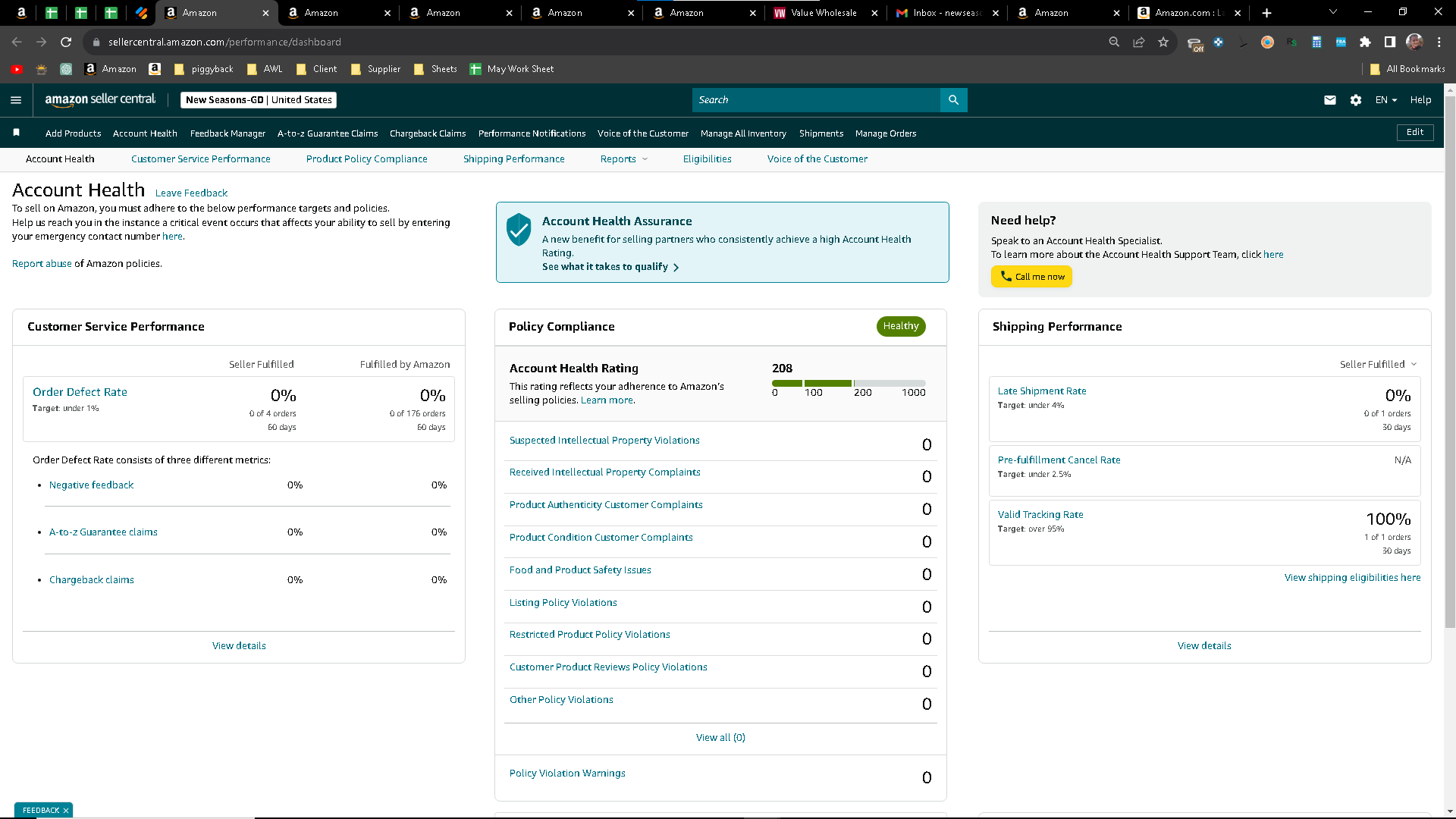Open Chrome tab search chevron
This screenshot has width=1456, height=819.
[1333, 12]
